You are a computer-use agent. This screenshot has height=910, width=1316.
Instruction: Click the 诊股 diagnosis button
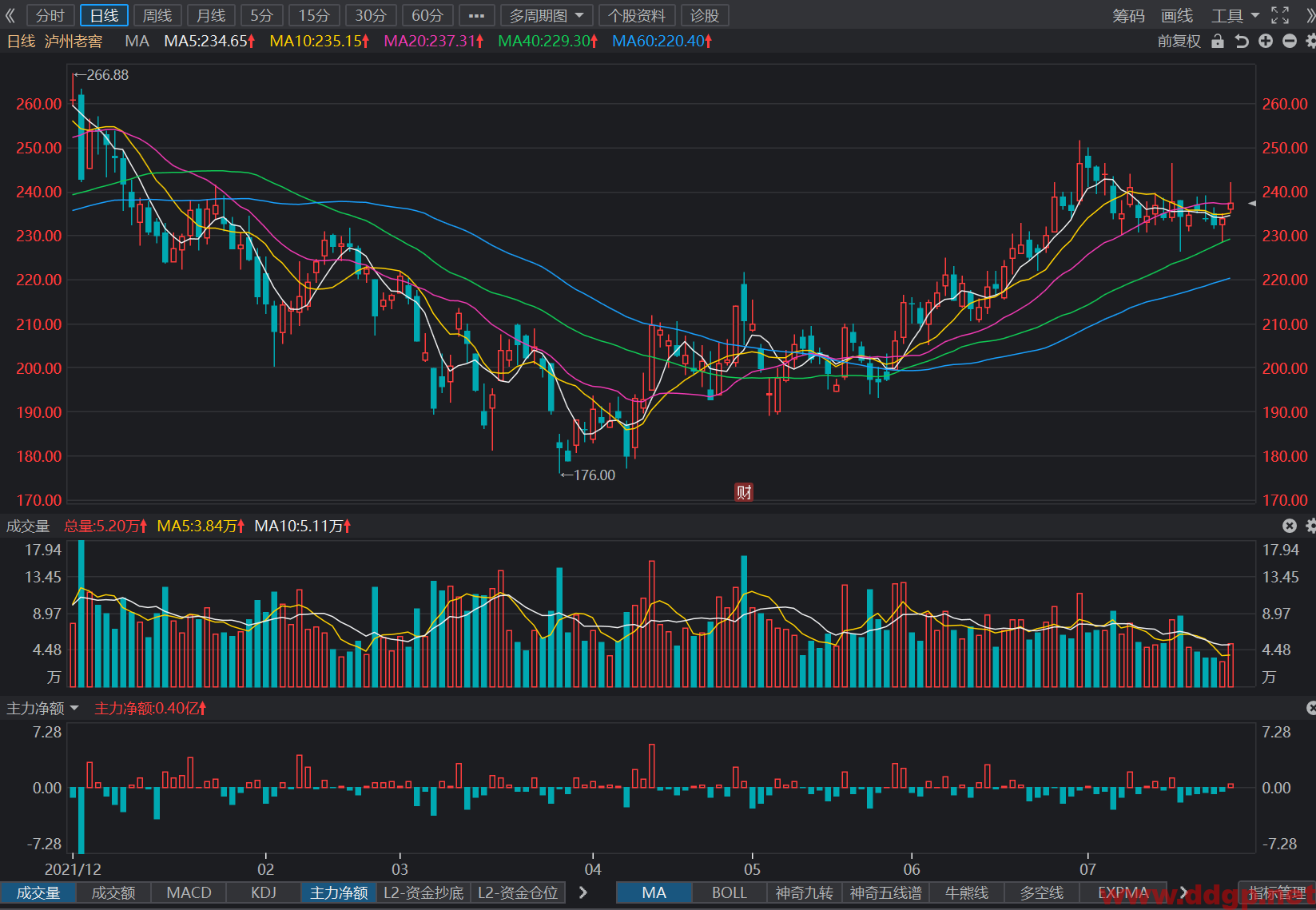705,15
